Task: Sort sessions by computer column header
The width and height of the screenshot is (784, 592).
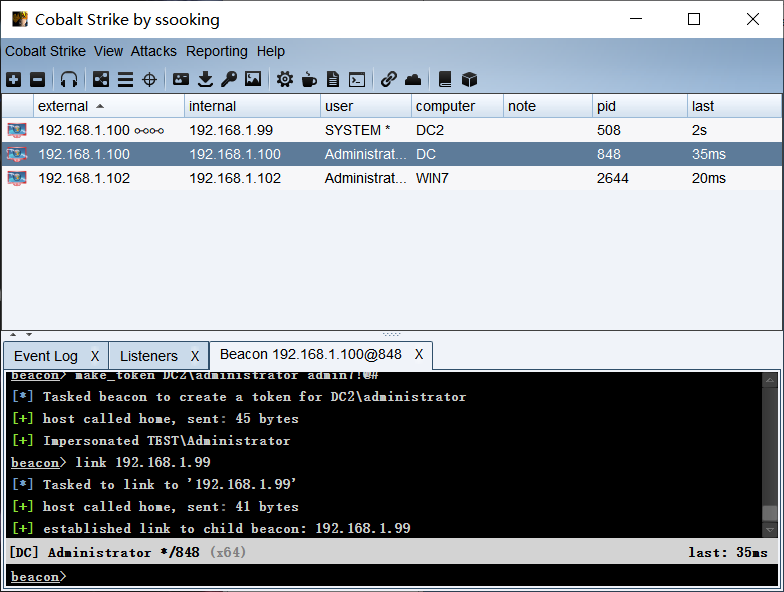Action: [458, 106]
